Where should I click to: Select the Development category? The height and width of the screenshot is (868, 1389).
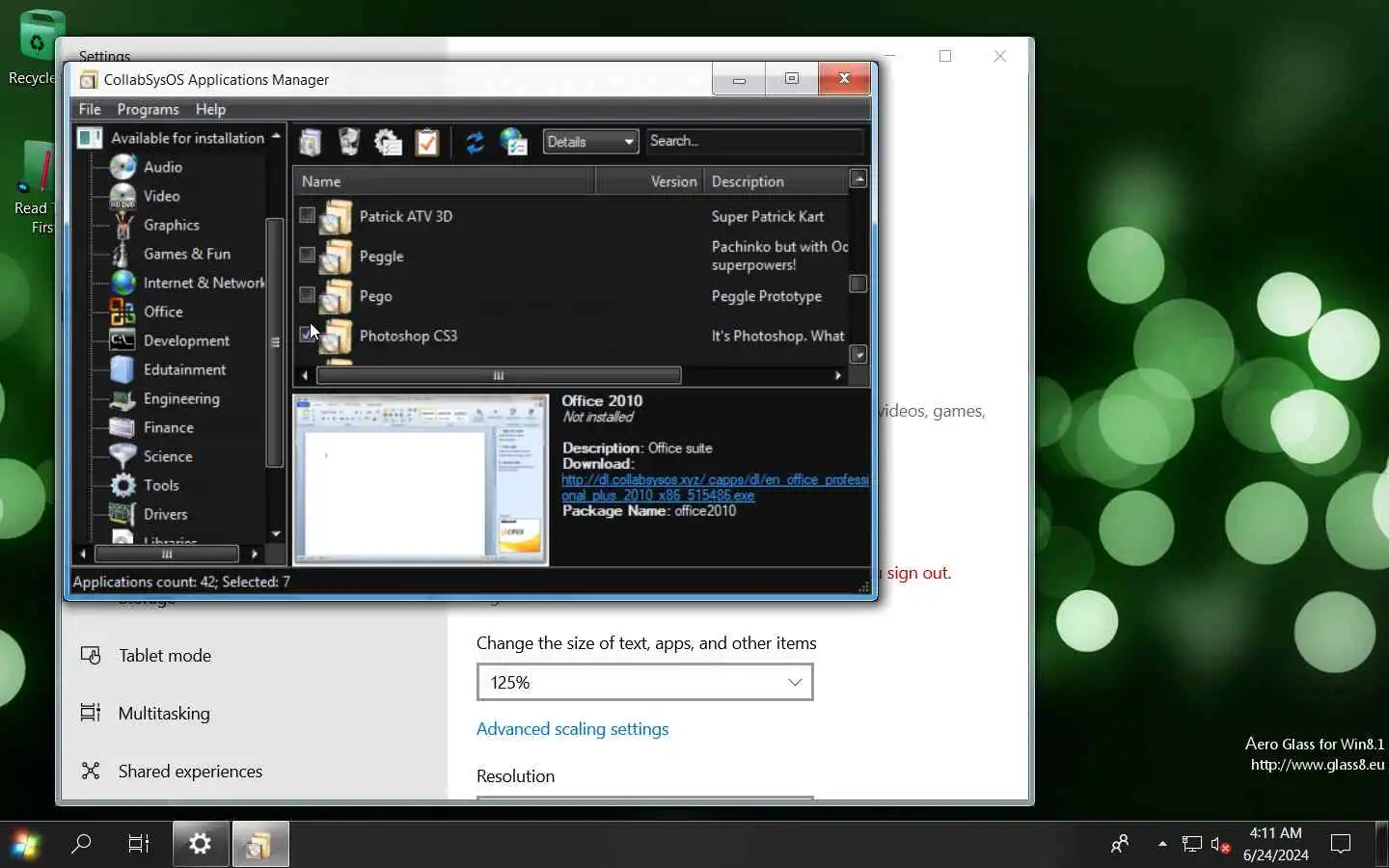(186, 340)
